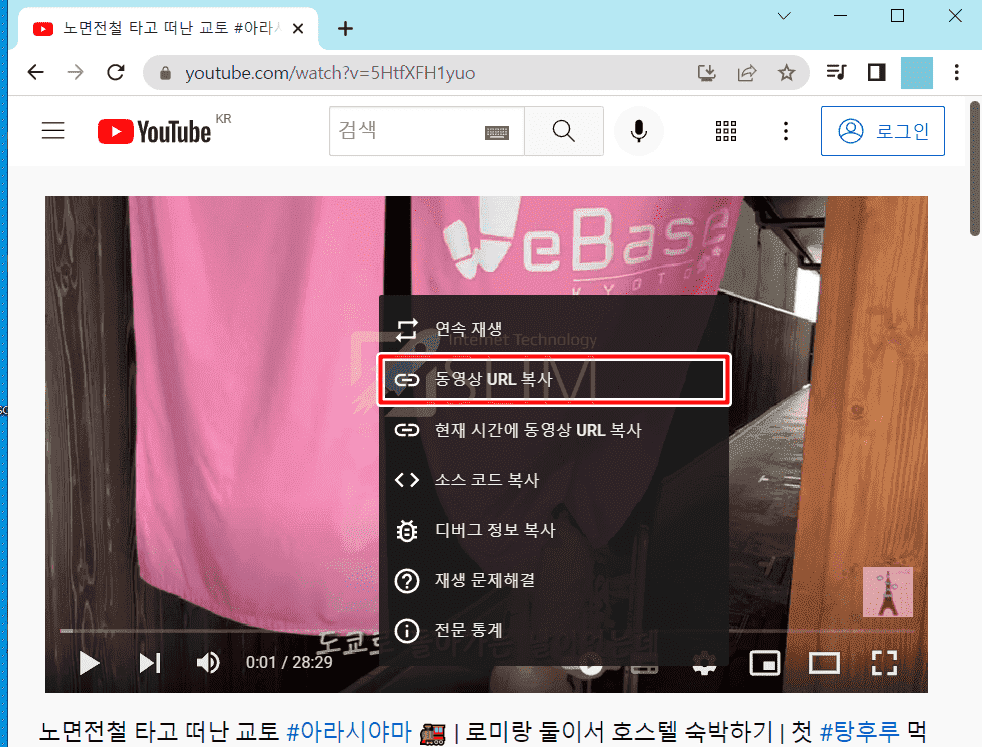Open the Chrome three-dot menu
The image size is (982, 747).
[956, 73]
